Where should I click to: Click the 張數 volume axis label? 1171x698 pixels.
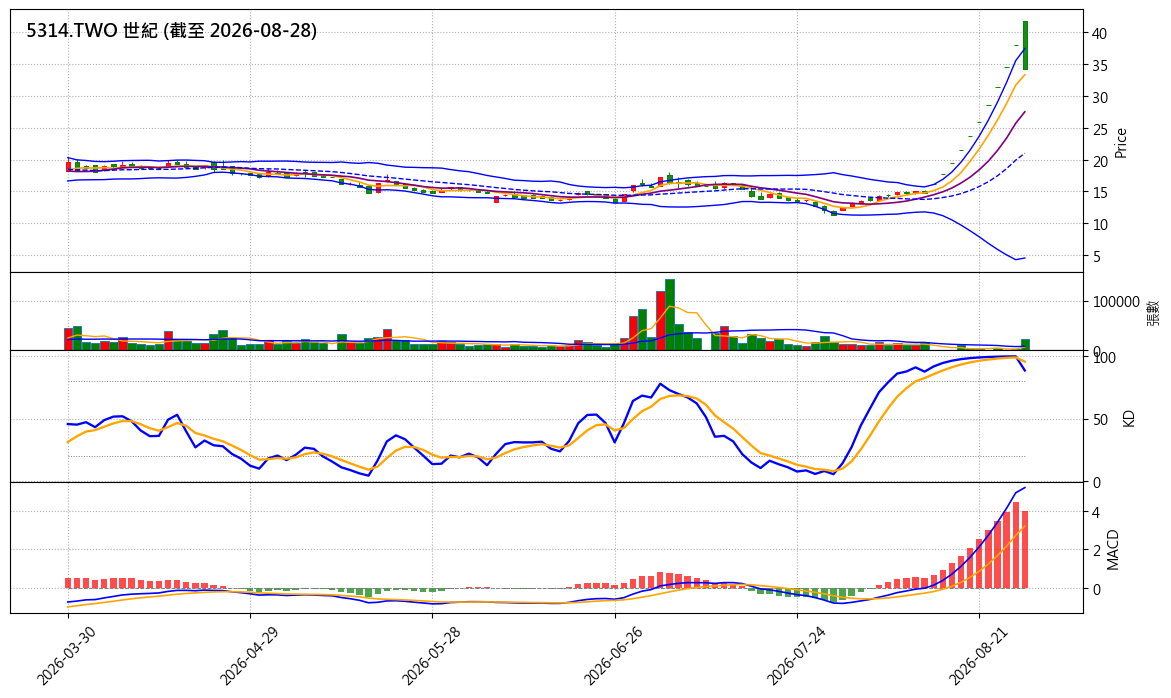click(1154, 312)
